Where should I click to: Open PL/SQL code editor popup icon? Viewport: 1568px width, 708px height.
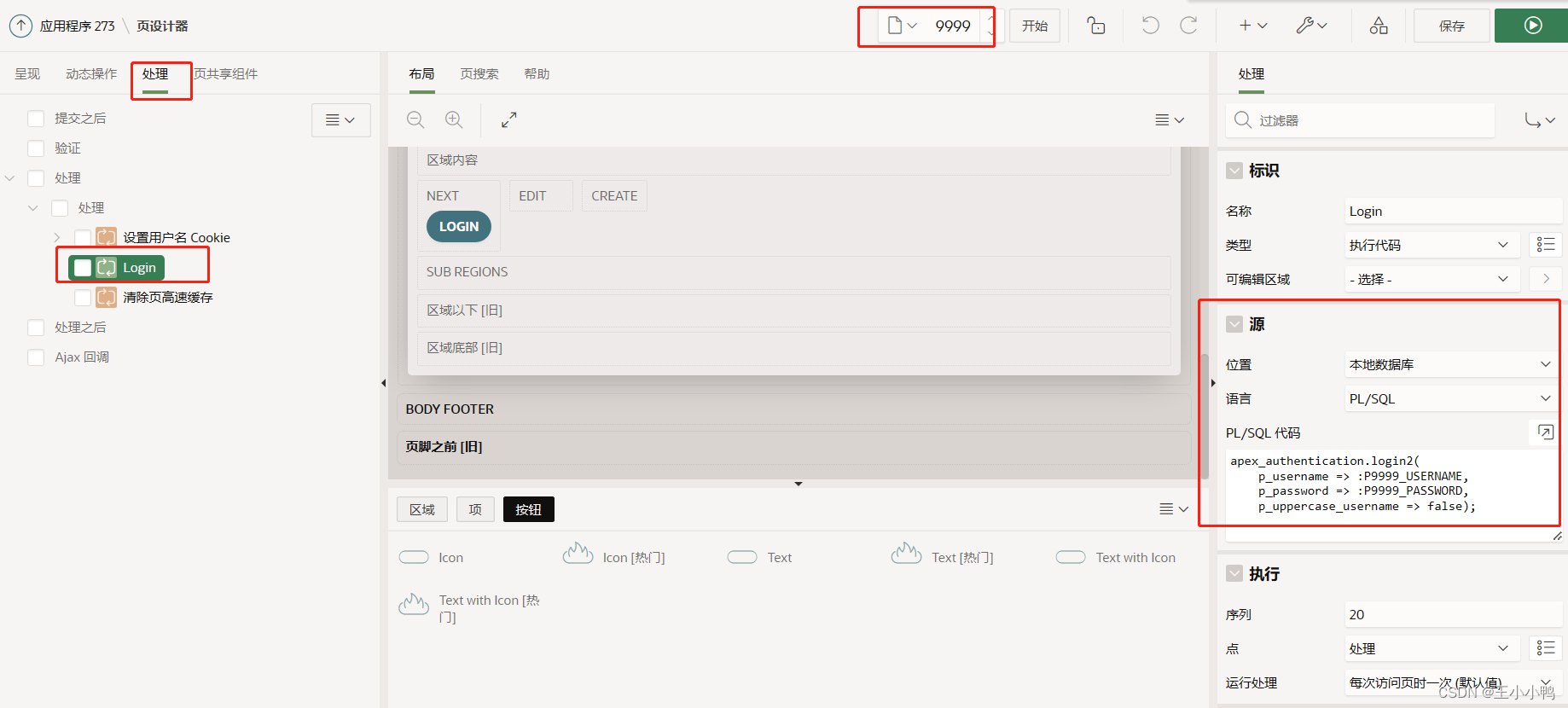coord(1545,432)
